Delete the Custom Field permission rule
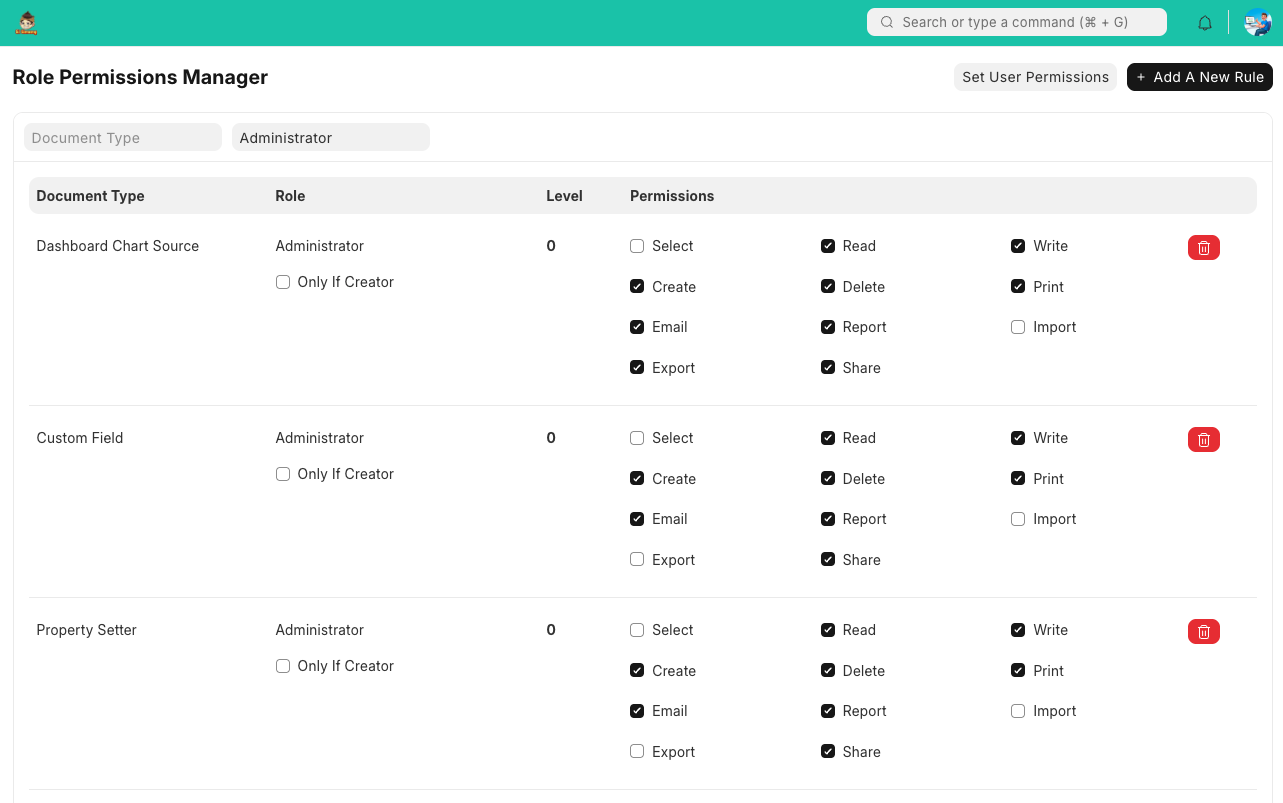 pyautogui.click(x=1203, y=439)
